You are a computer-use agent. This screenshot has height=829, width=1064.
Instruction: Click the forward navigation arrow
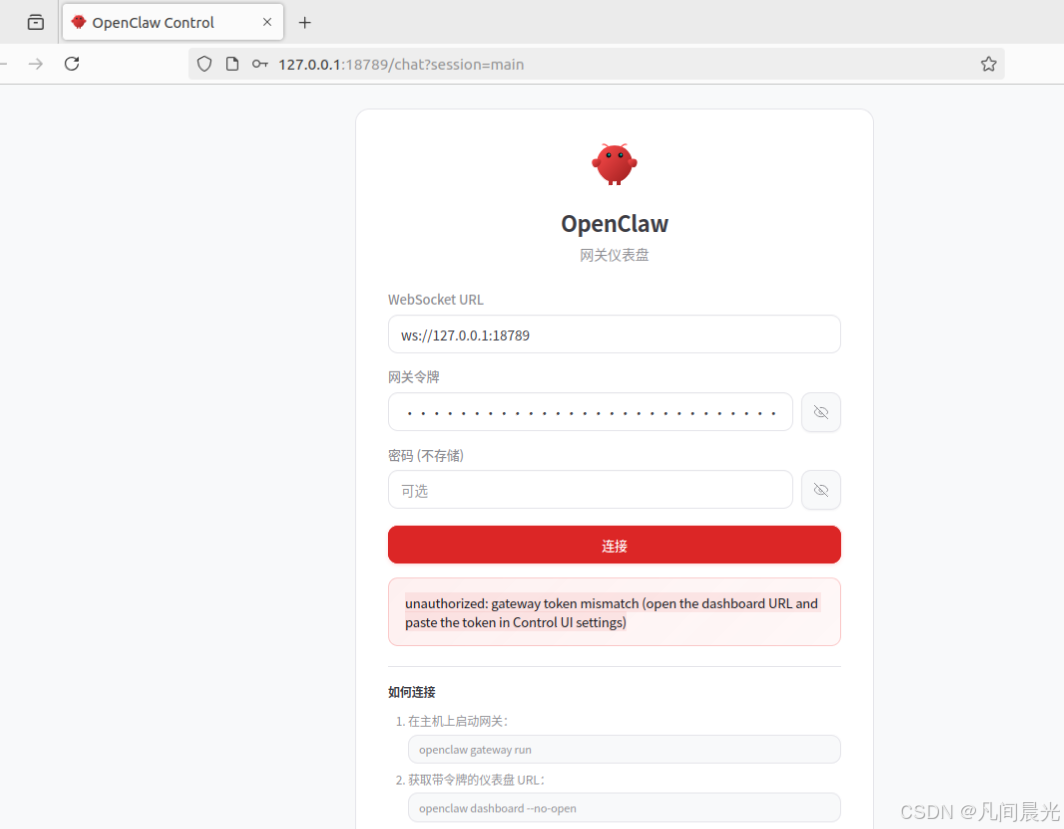(x=35, y=64)
